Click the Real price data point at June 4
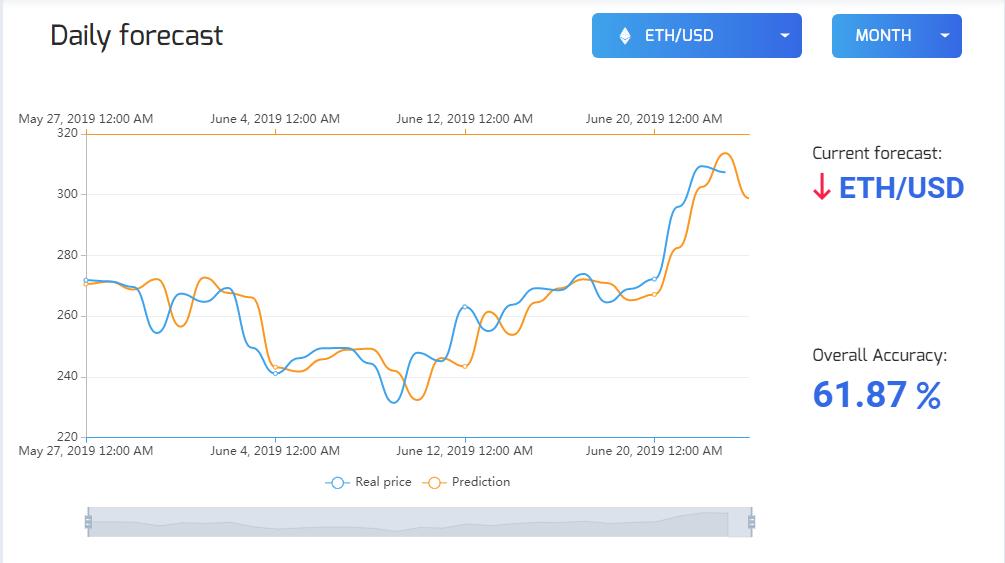This screenshot has width=1005, height=563. pyautogui.click(x=276, y=373)
